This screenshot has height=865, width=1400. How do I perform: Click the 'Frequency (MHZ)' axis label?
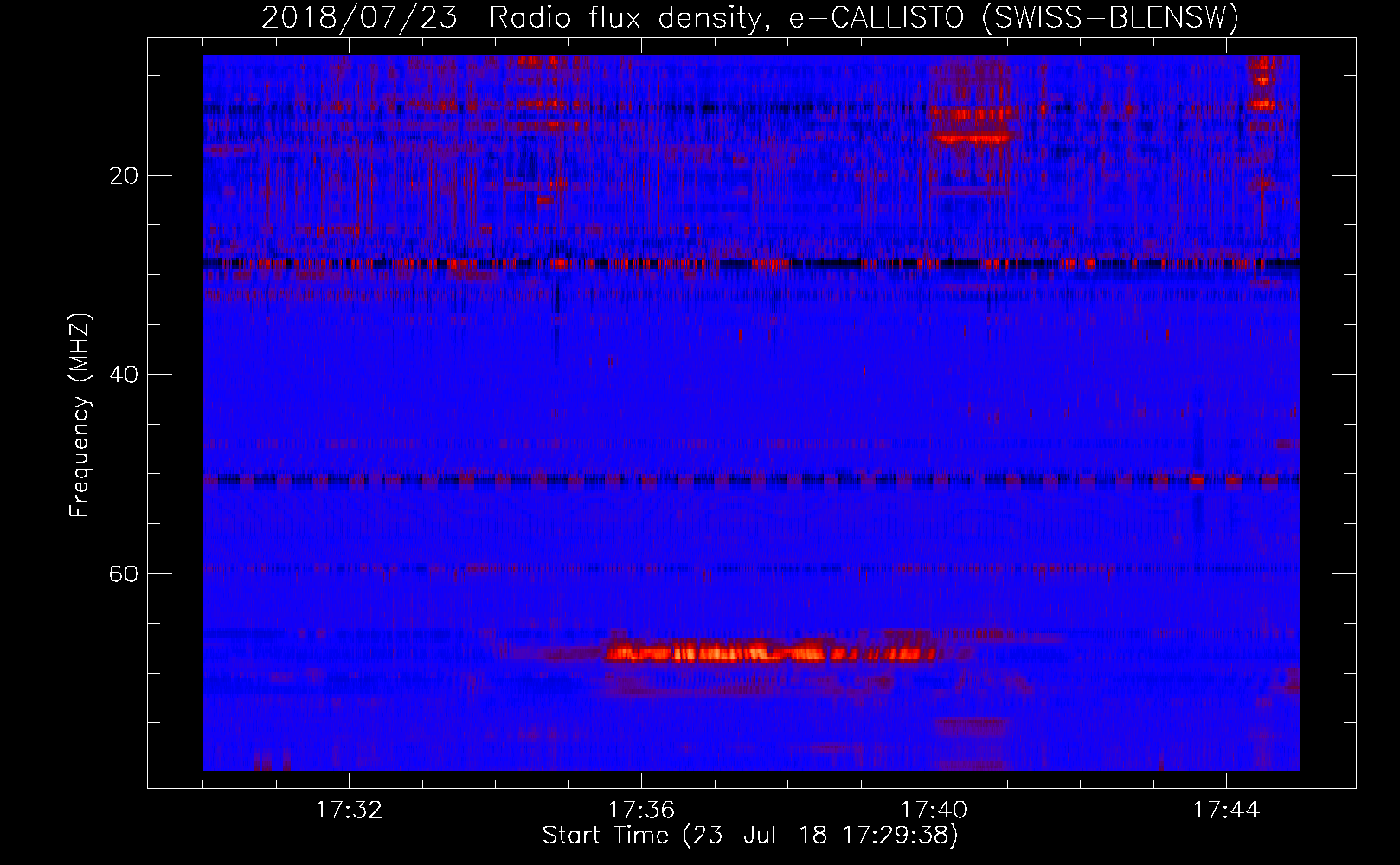[x=79, y=414]
